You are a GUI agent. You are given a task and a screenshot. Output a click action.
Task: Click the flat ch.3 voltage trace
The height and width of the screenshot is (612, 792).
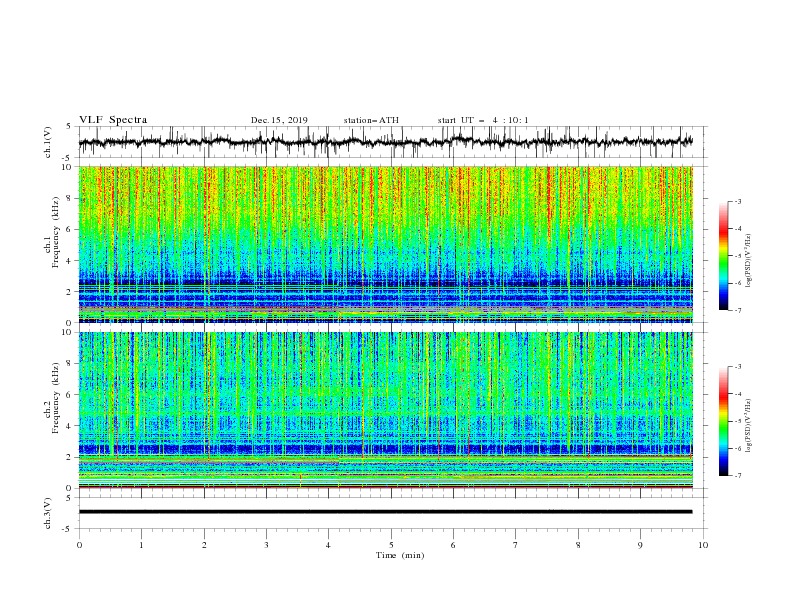(x=385, y=512)
